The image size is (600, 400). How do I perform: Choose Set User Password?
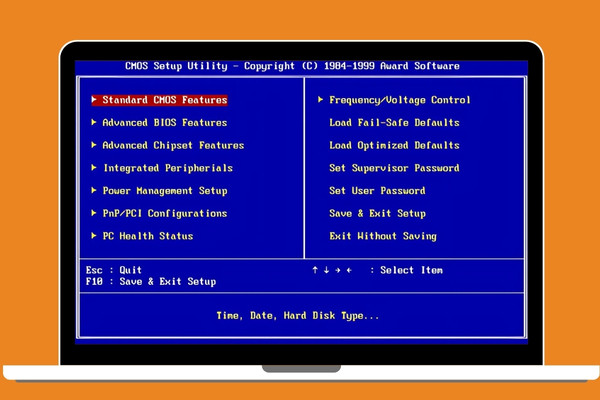[x=377, y=191]
